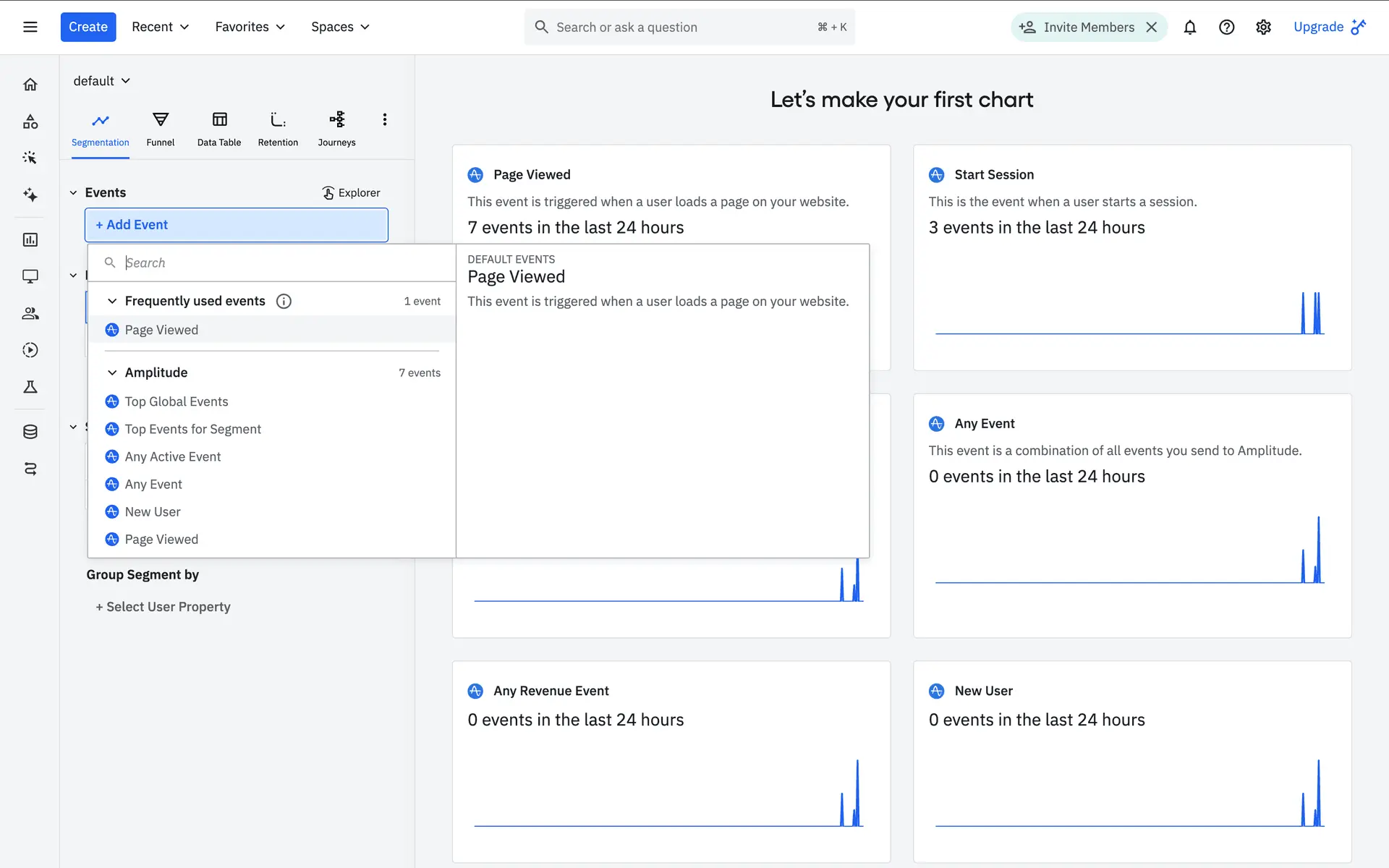
Task: Click the hamburger menu icon
Action: [30, 27]
